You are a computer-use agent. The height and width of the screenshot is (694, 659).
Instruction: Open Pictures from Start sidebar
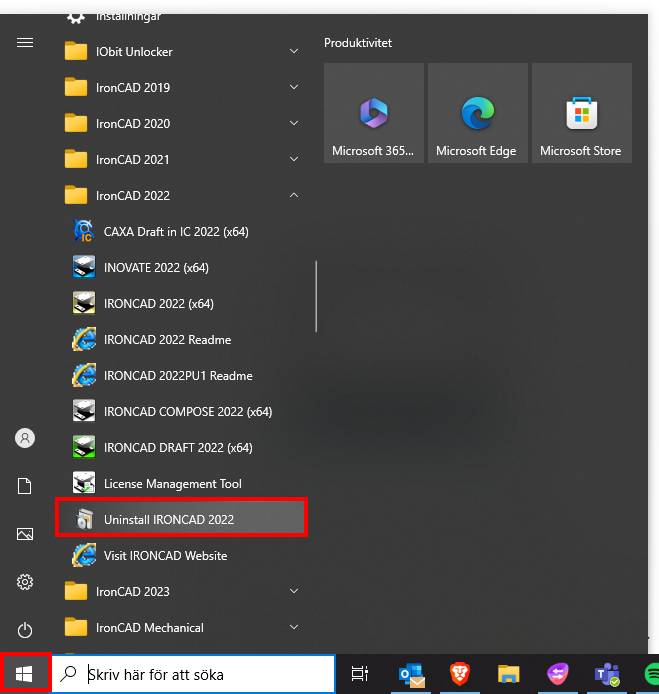pyautogui.click(x=25, y=534)
